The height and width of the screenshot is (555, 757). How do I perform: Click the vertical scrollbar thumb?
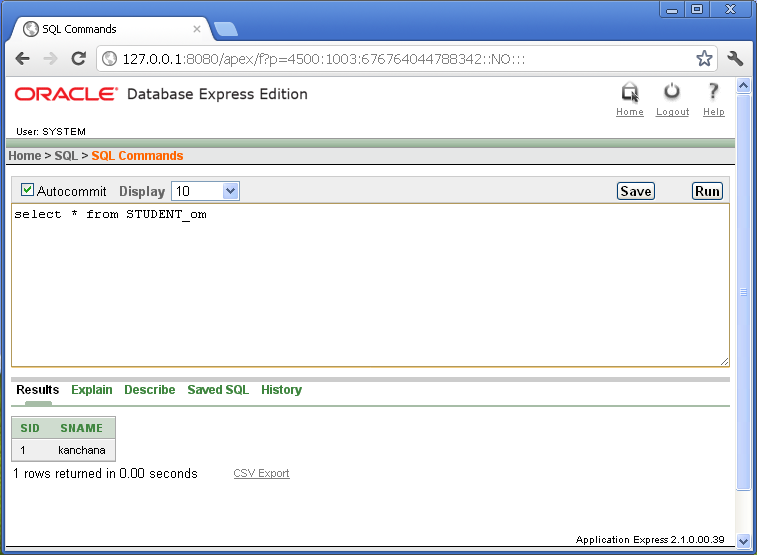[743, 292]
